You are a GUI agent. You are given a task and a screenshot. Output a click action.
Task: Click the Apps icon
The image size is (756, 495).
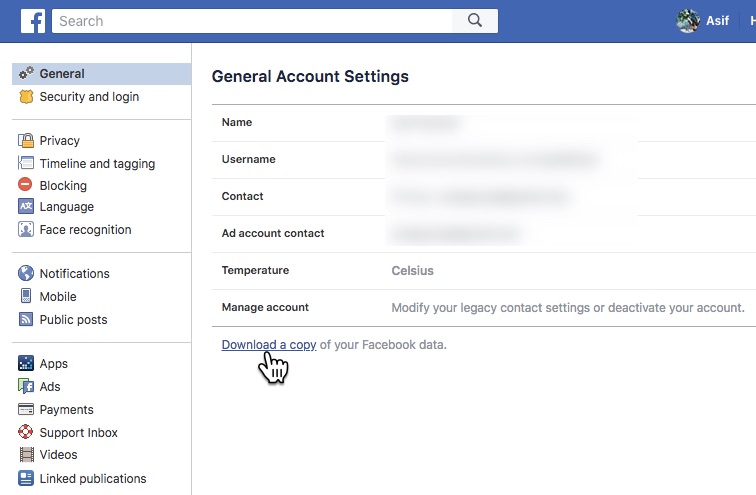click(26, 363)
